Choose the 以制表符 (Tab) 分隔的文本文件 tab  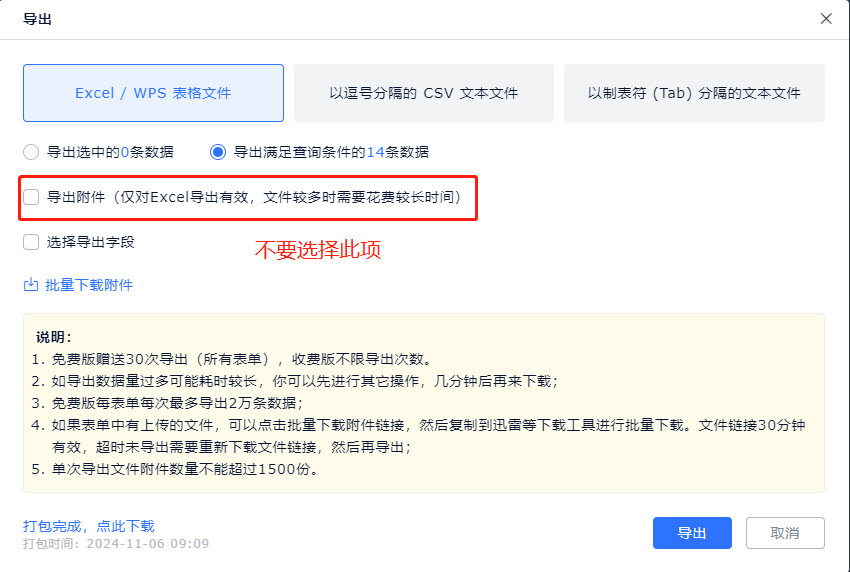point(694,93)
